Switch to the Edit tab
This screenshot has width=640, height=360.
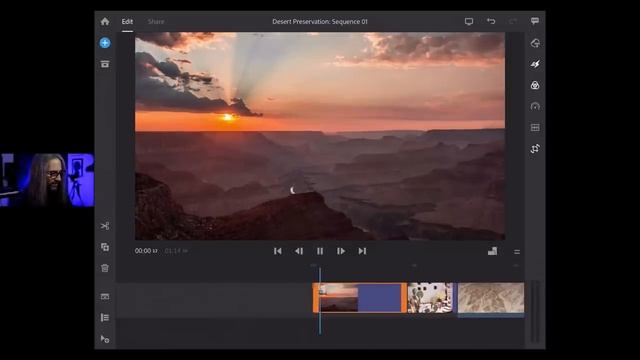coord(127,21)
